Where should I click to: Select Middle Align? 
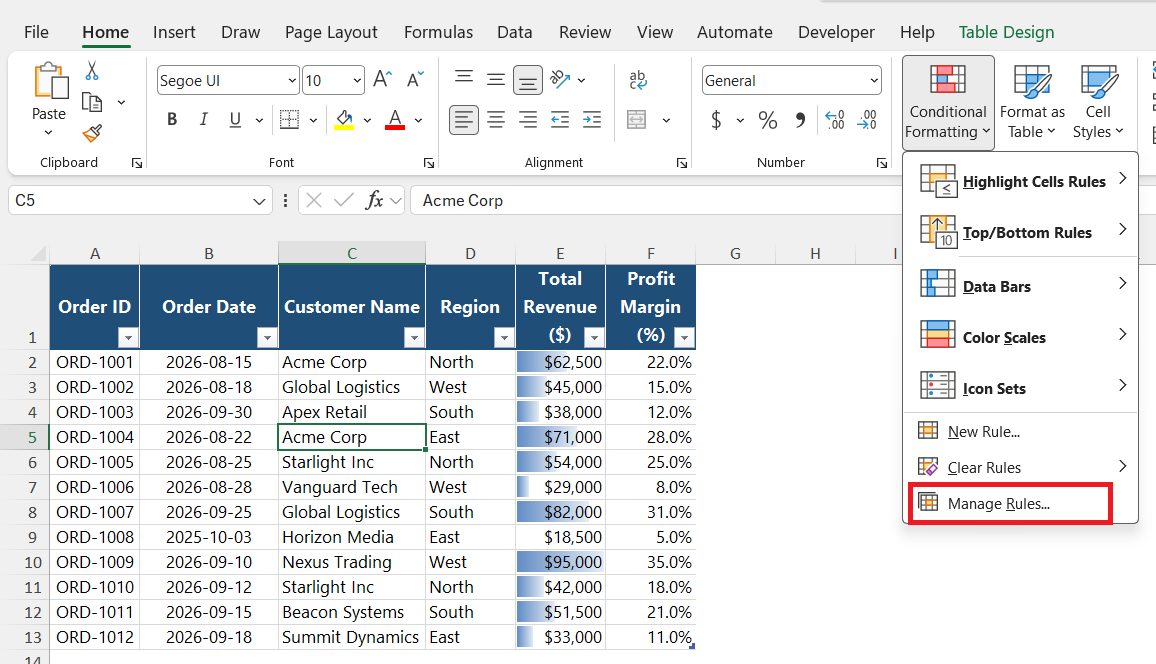click(x=495, y=79)
